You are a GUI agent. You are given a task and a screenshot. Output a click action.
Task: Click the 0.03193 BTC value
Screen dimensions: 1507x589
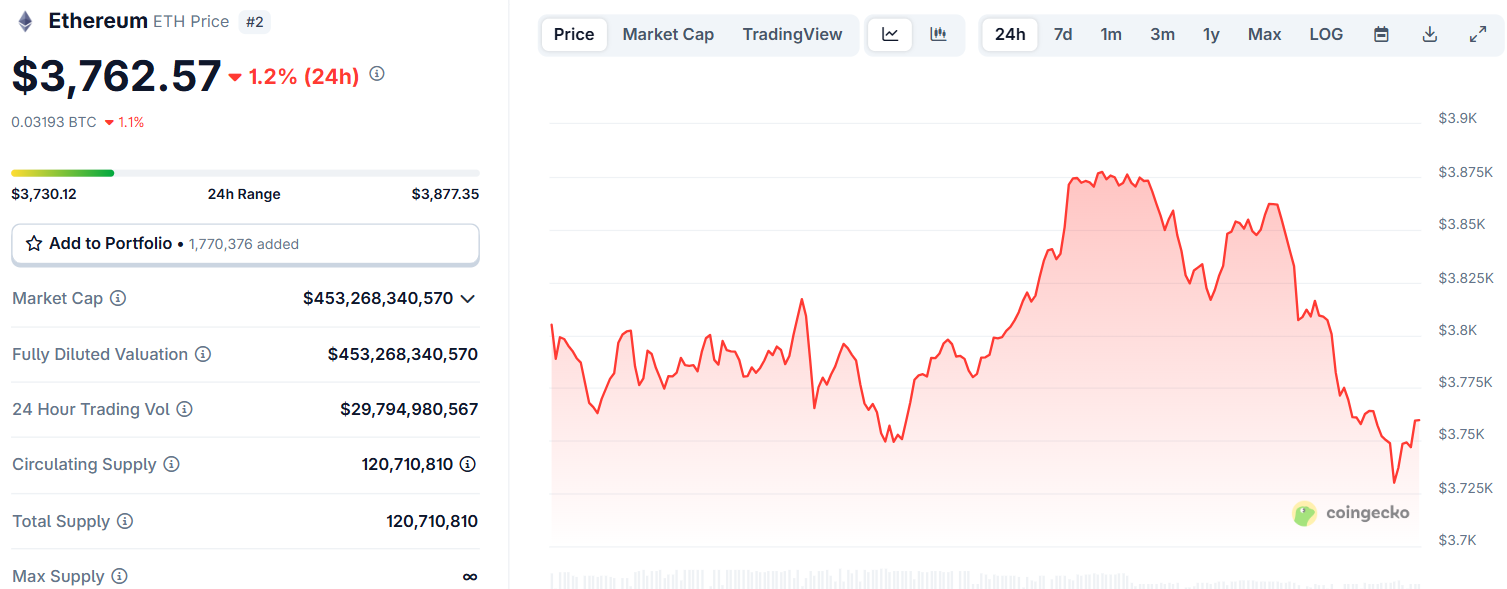pos(54,122)
